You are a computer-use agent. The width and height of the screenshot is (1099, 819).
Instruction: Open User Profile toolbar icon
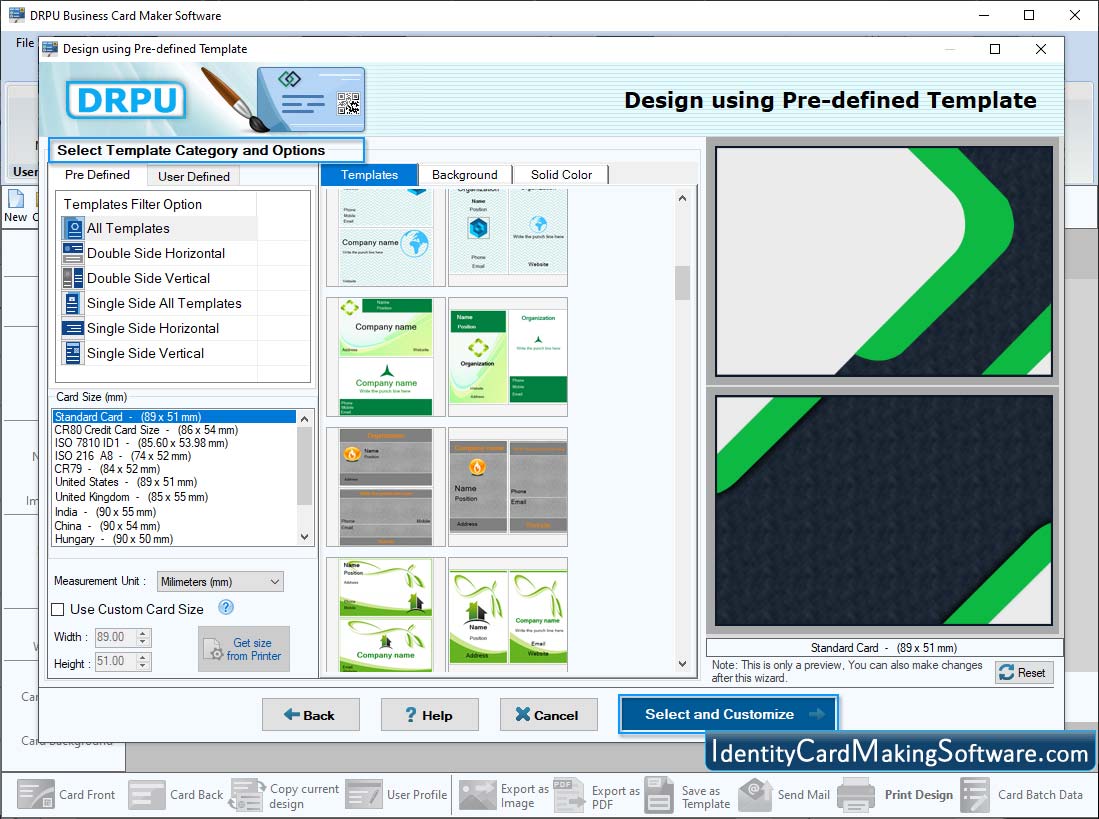pos(364,794)
